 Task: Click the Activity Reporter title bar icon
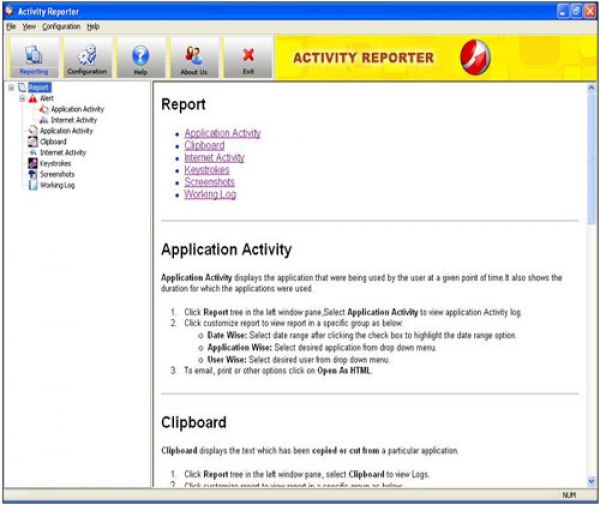click(x=10, y=11)
